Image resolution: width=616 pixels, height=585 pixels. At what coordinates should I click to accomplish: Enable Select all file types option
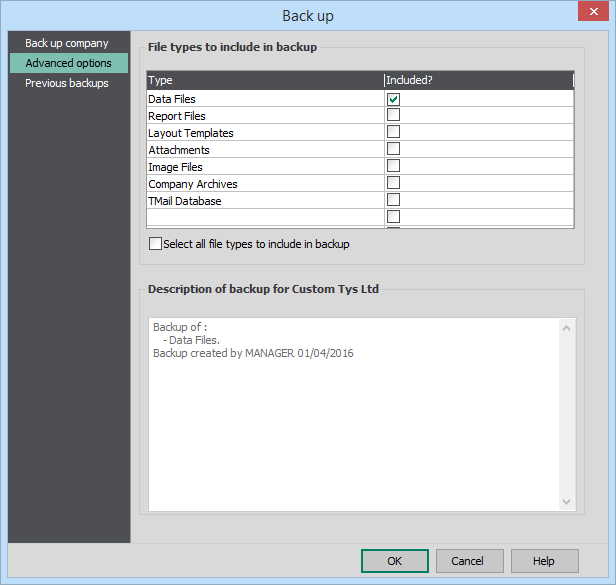(x=155, y=244)
